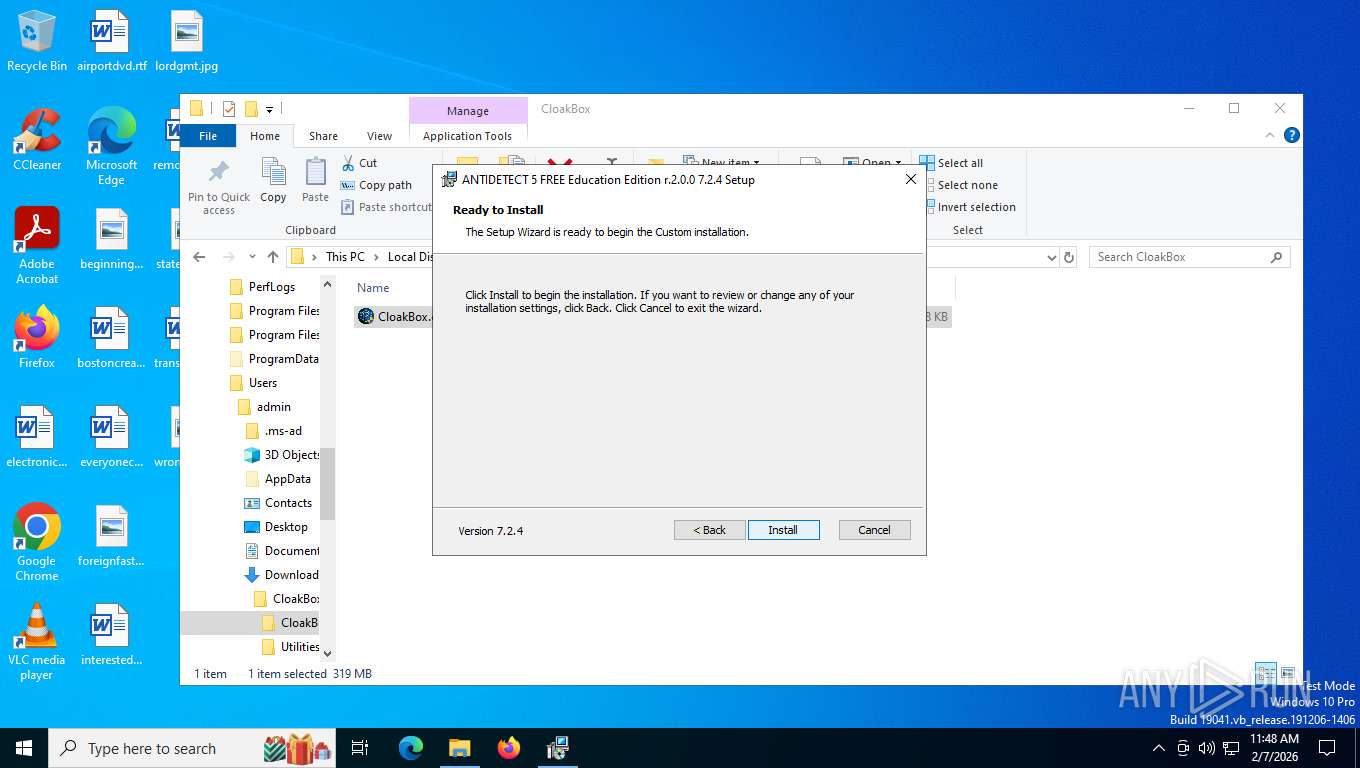Click Paste shortcut in the ribbon
The width and height of the screenshot is (1360, 768).
(x=386, y=207)
